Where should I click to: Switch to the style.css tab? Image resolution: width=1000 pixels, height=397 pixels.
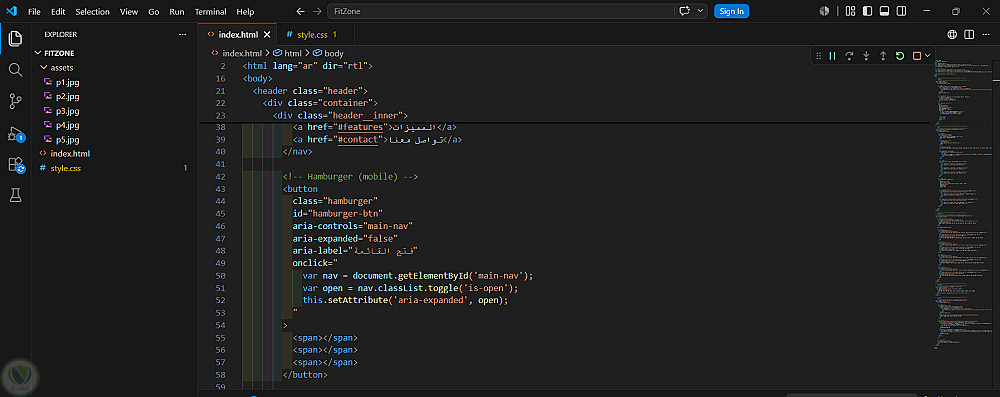[x=312, y=34]
